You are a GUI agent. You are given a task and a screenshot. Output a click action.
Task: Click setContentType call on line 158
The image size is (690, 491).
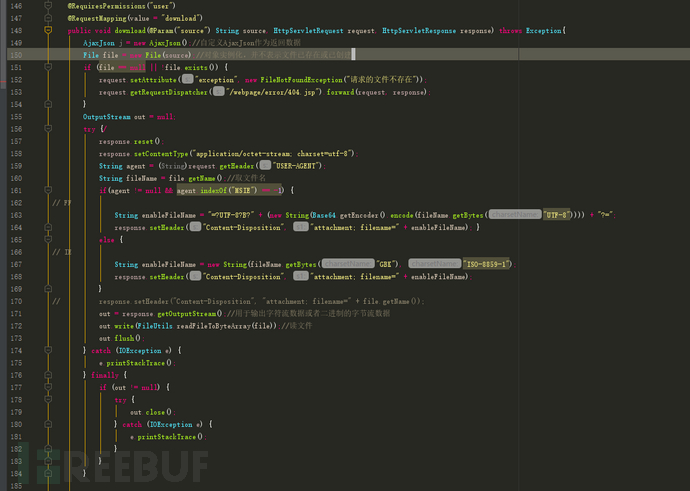[161, 154]
